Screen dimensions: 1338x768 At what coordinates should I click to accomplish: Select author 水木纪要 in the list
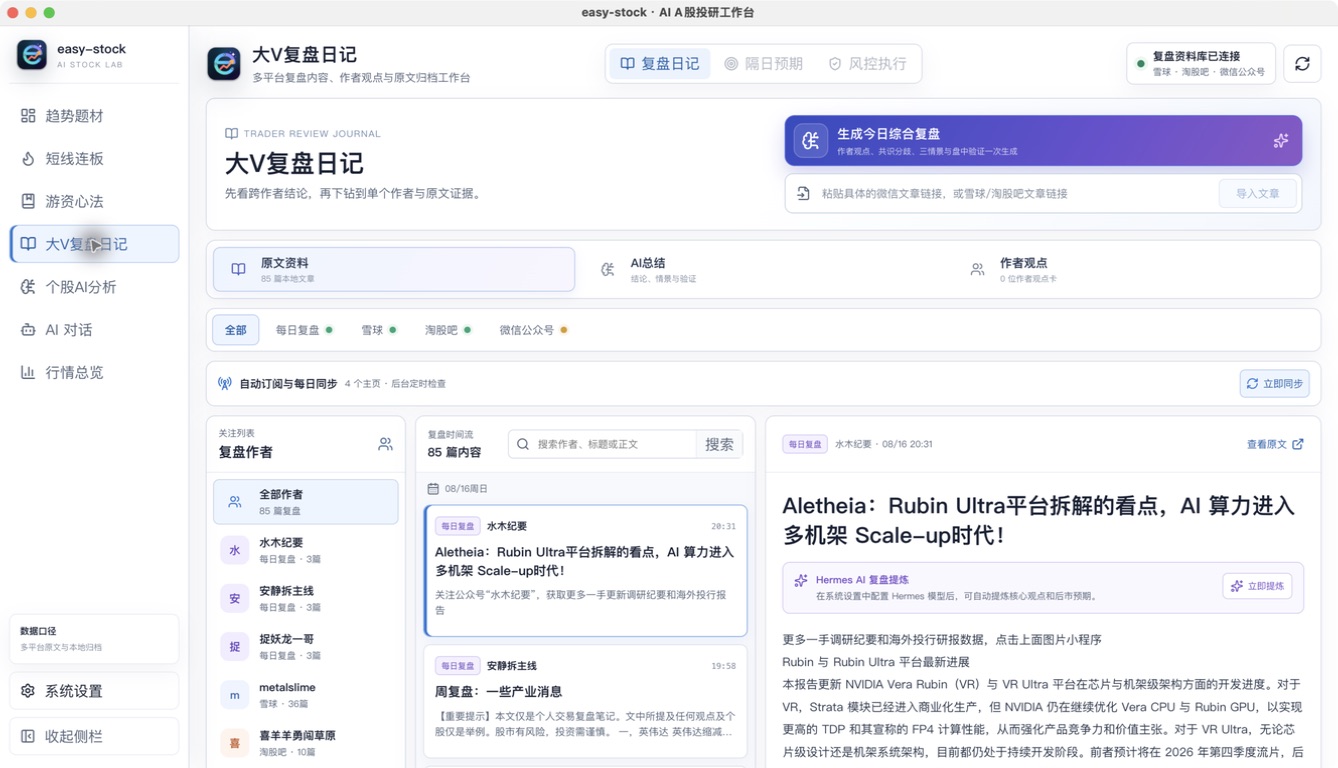[x=306, y=550]
